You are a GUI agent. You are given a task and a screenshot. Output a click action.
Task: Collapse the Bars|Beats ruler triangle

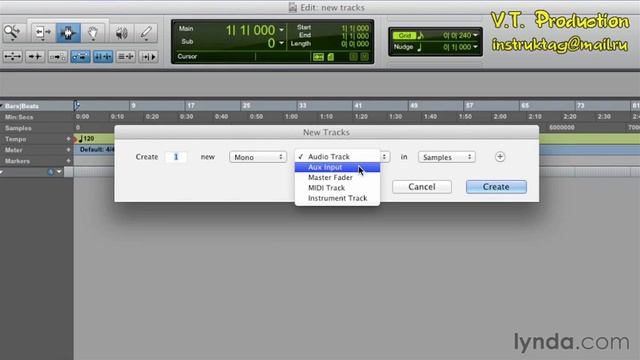2,106
